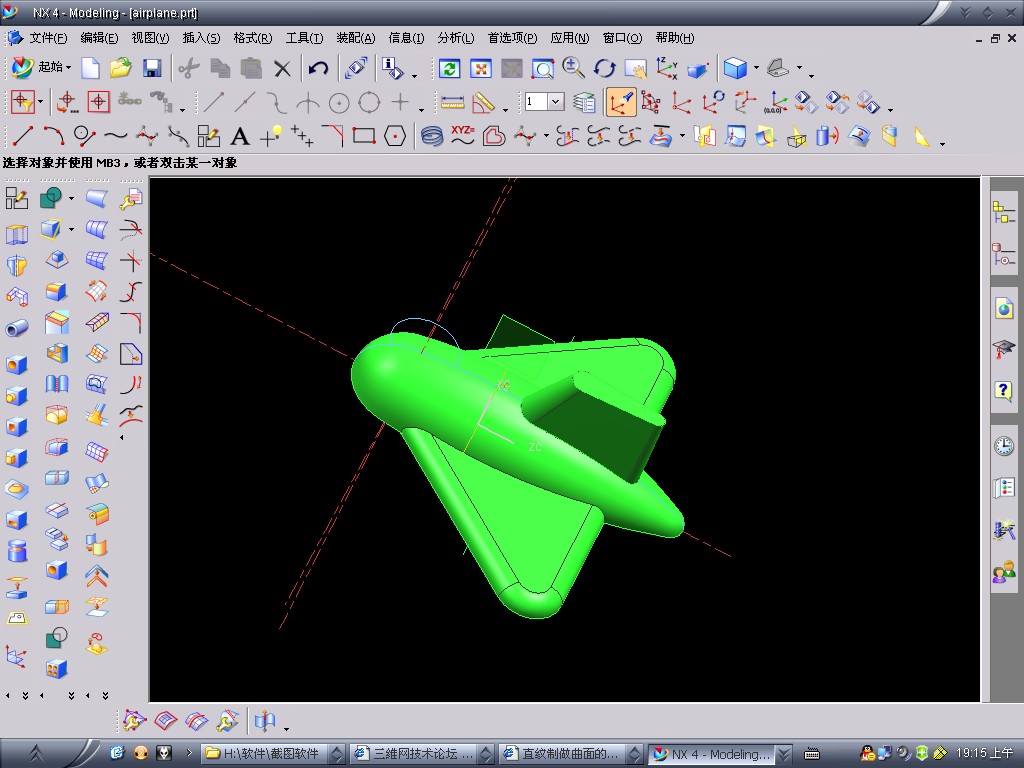
Task: Select the Rectangle curve tool
Action: (364, 136)
